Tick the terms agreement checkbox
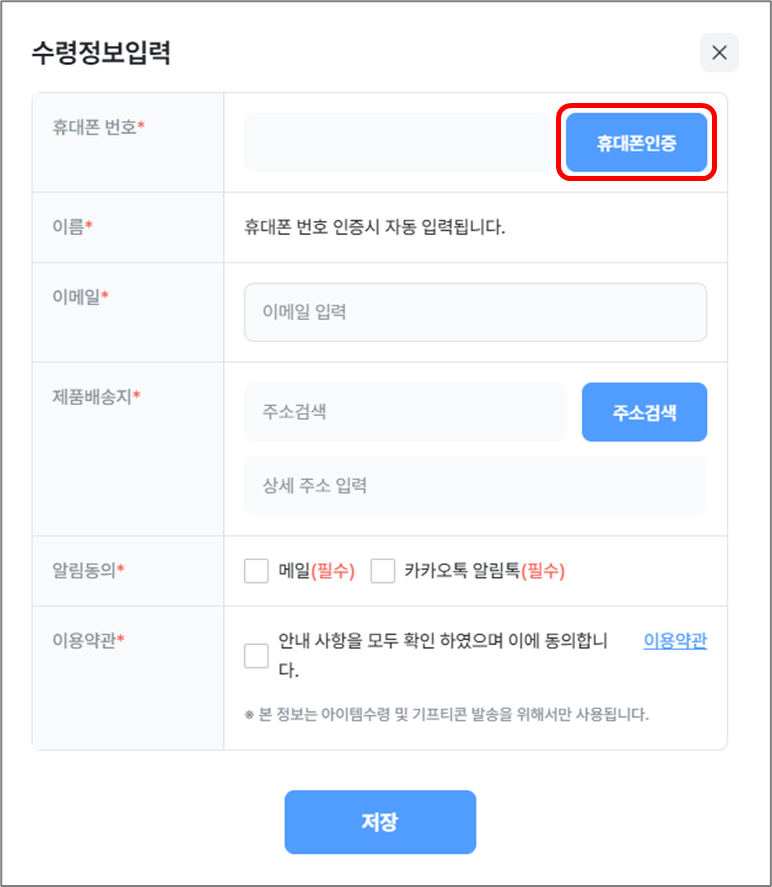The width and height of the screenshot is (772, 887). click(256, 656)
